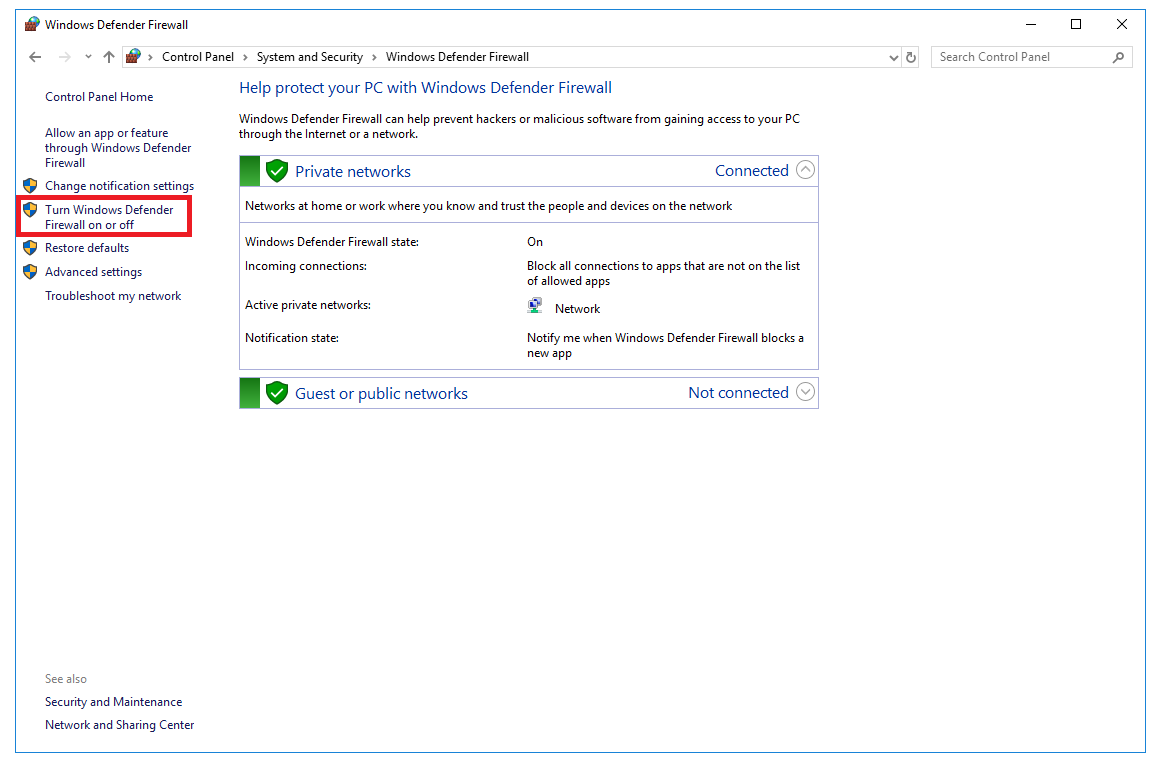1158x765 pixels.
Task: Open Advanced settings
Action: click(93, 272)
